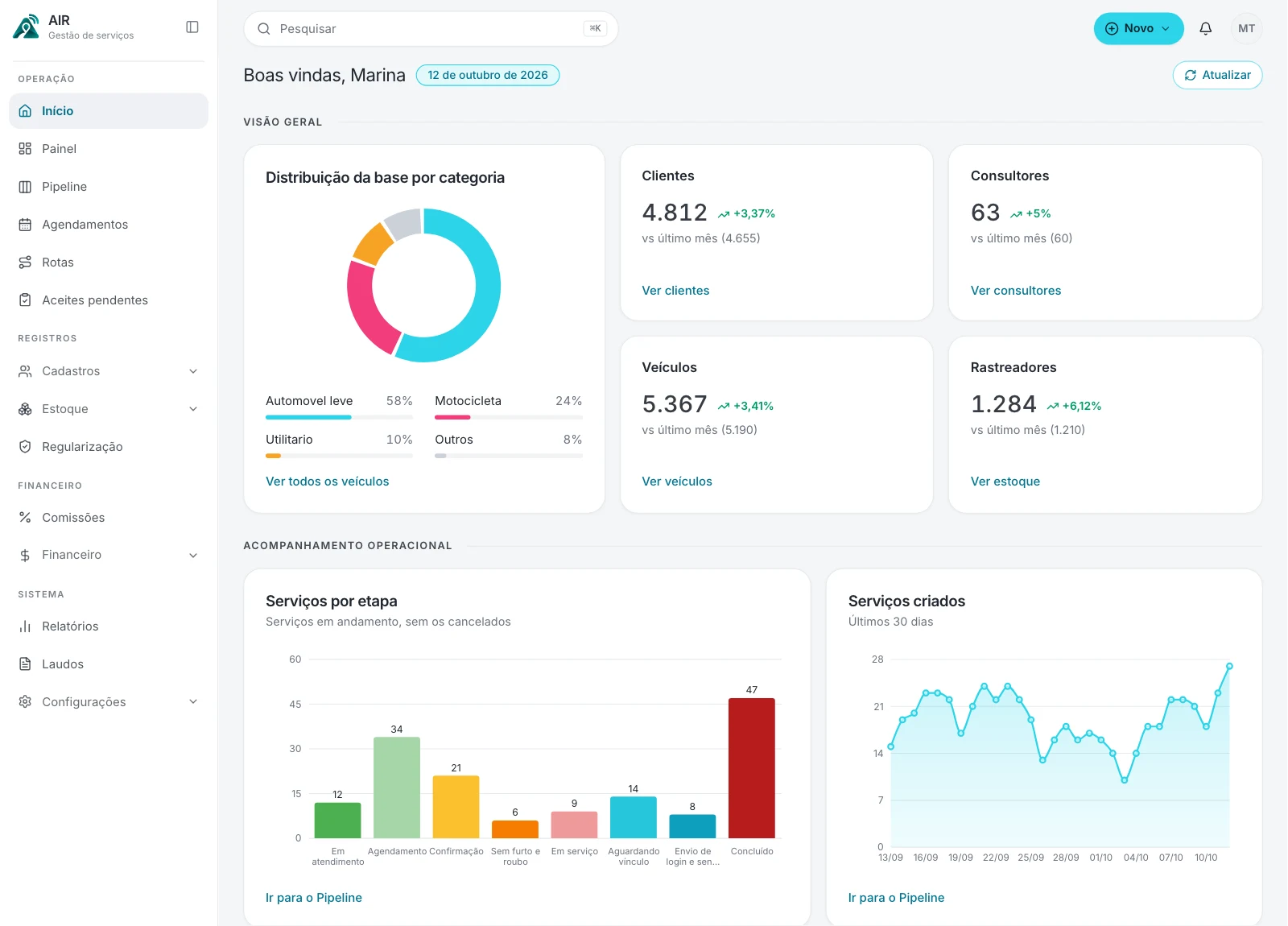Image resolution: width=1288 pixels, height=926 pixels.
Task: Open the Laudos document icon
Action: tap(25, 664)
